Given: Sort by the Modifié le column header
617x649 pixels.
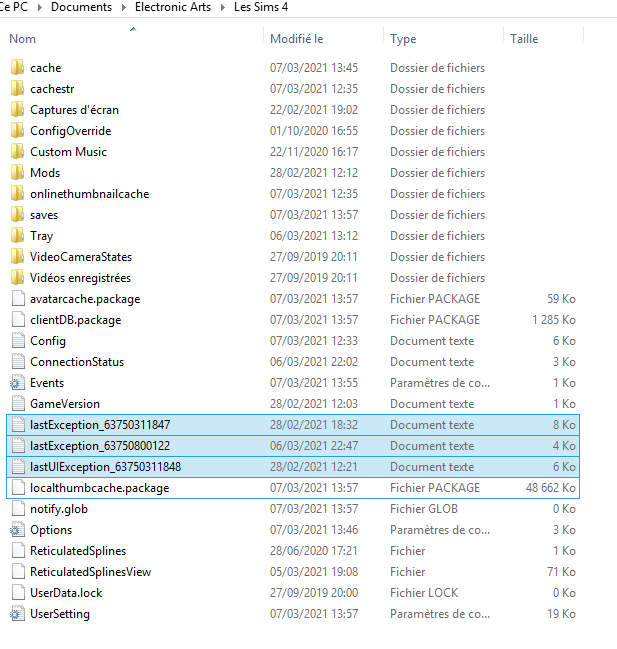Looking at the screenshot, I should tap(296, 39).
